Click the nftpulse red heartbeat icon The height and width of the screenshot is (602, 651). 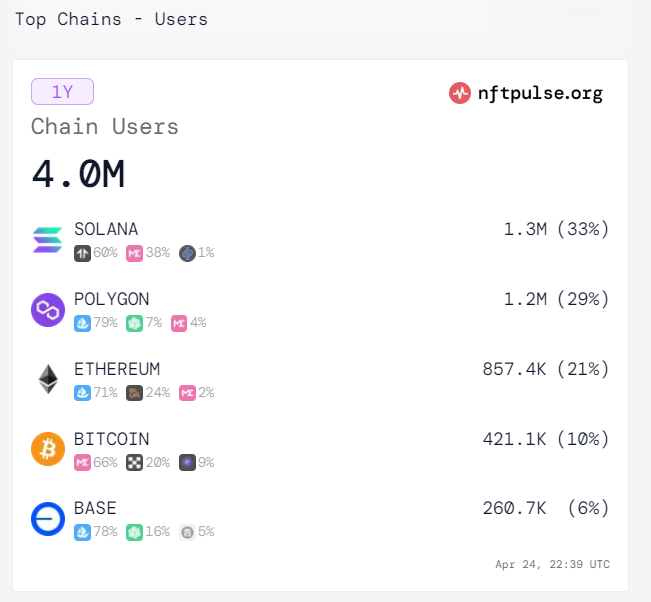click(x=460, y=93)
